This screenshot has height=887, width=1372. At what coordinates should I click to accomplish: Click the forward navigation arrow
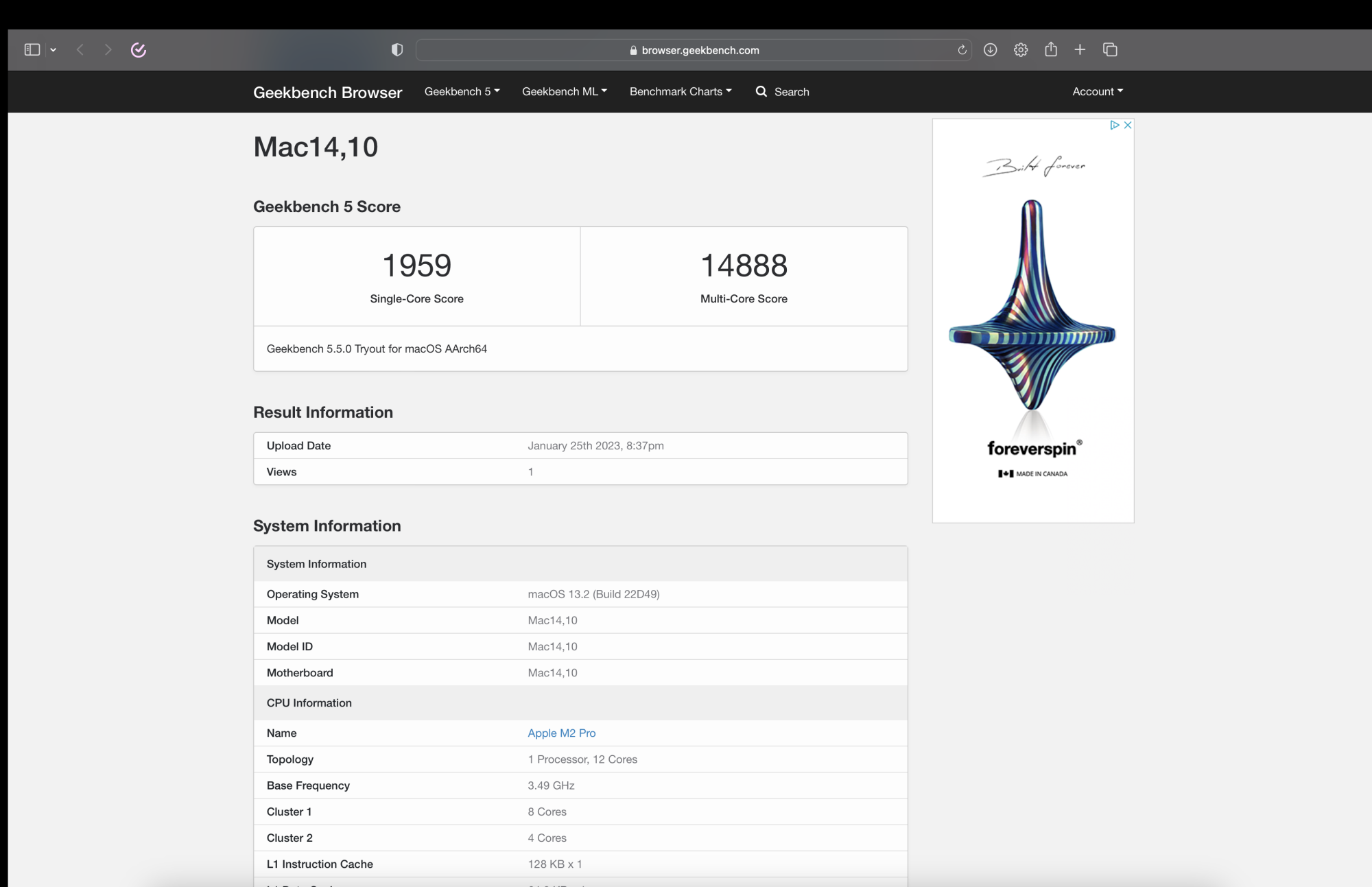click(x=108, y=49)
